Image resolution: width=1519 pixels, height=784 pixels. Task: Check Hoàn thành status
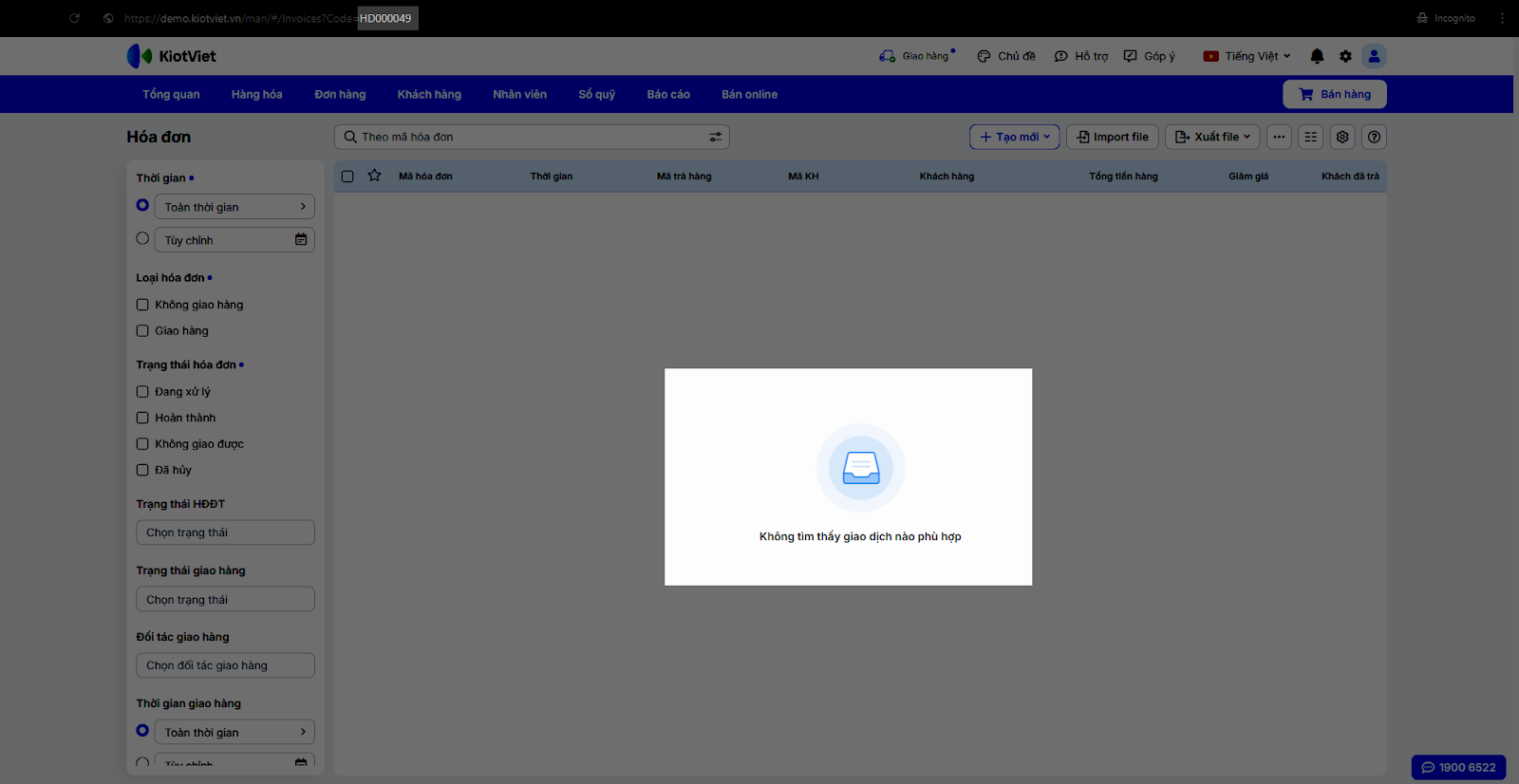142,418
